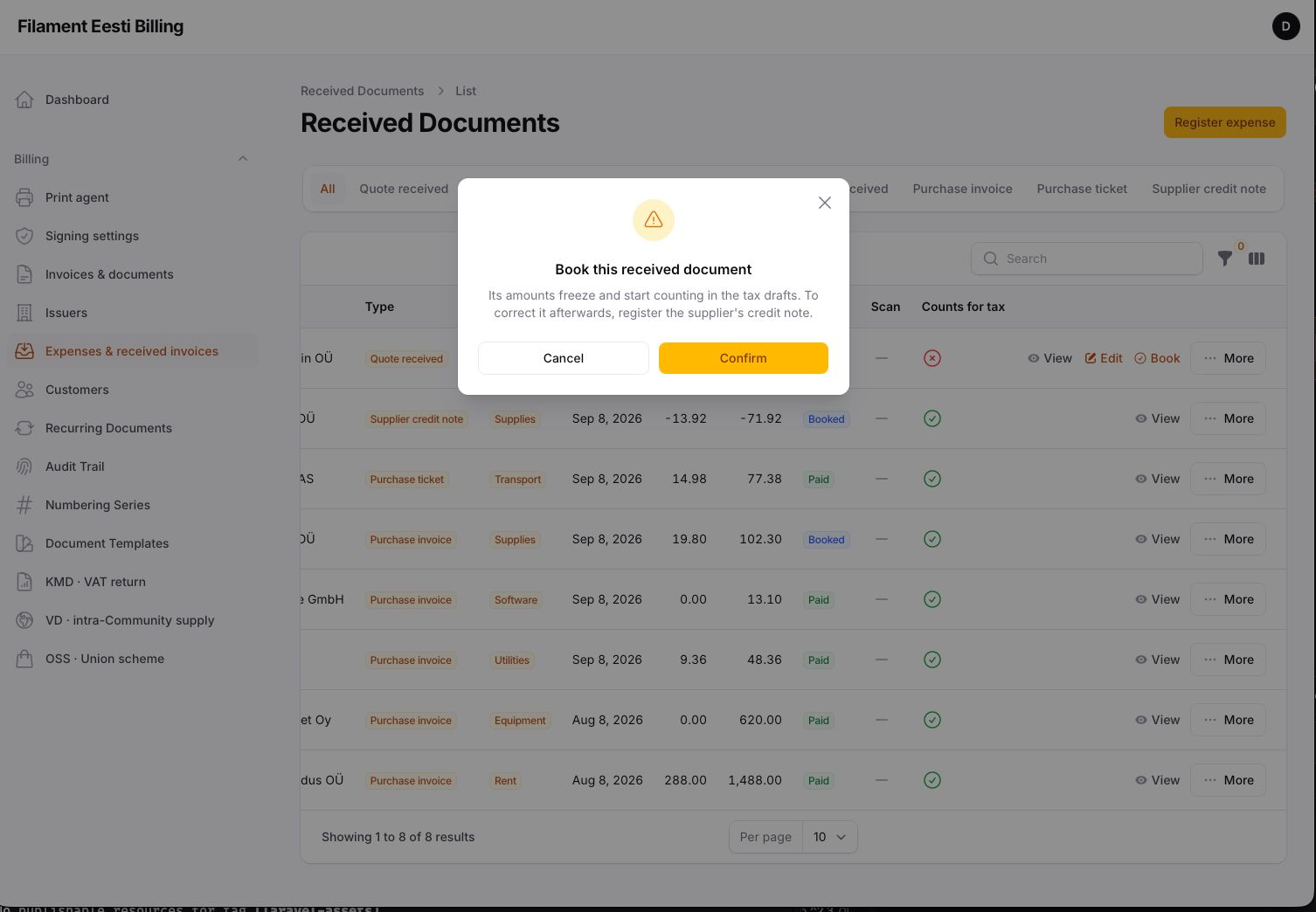Screen dimensions: 1316x912
Task: Click the Software category badge
Action: click(516, 600)
